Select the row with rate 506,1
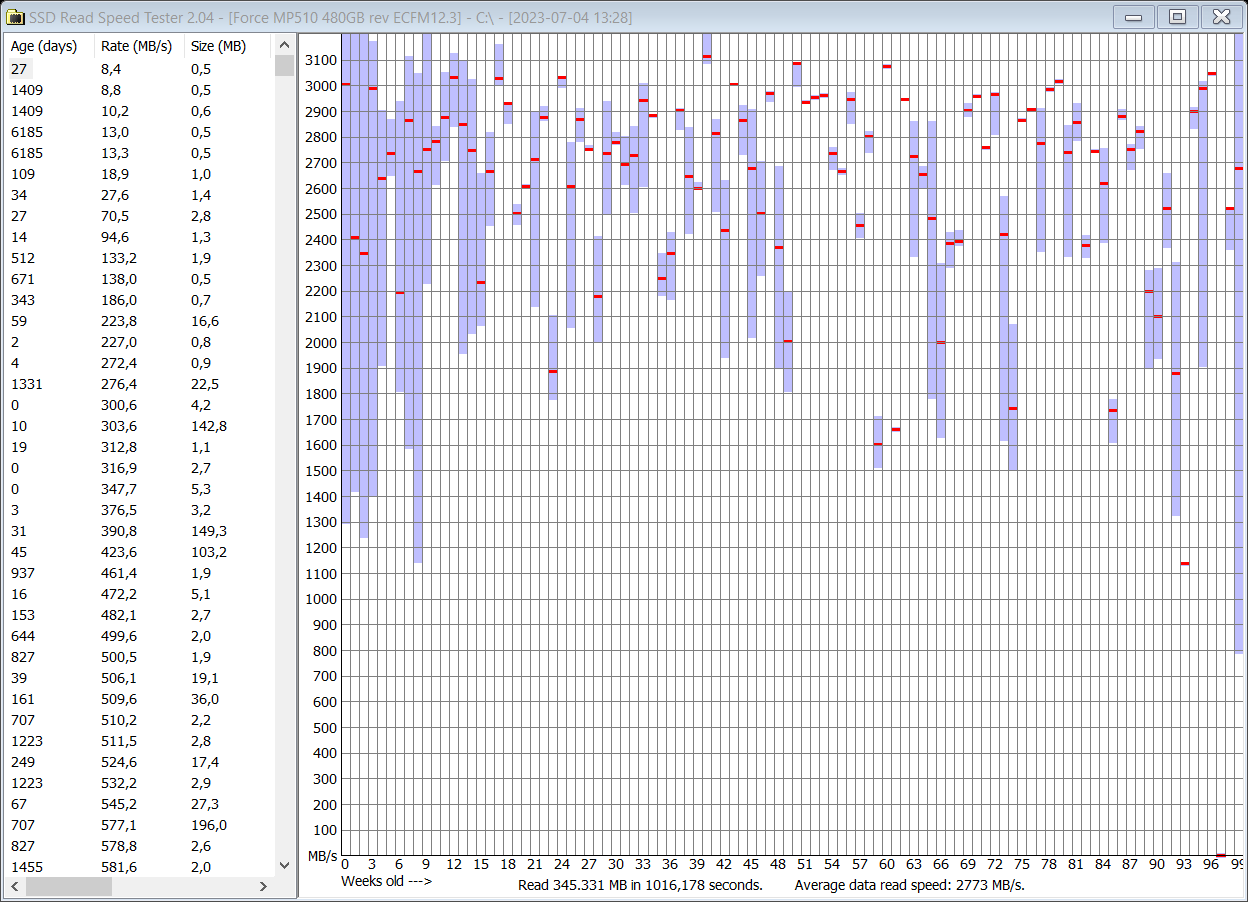 [x=139, y=678]
